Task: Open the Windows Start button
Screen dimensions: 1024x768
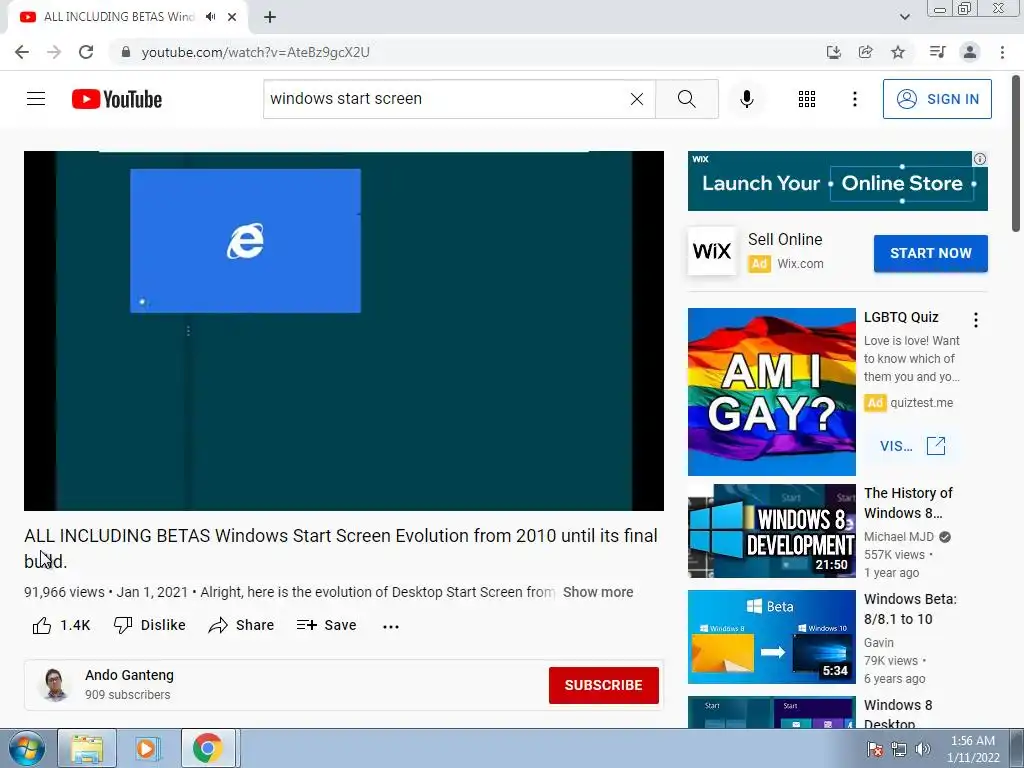Action: (x=27, y=748)
